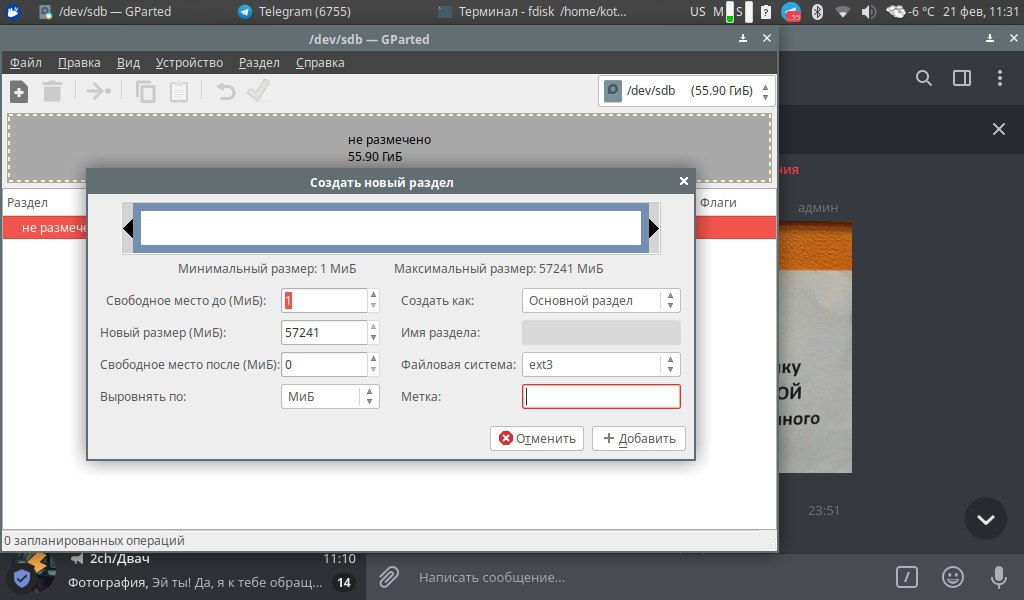
Task: Open the Раздел menu
Action: (x=259, y=63)
